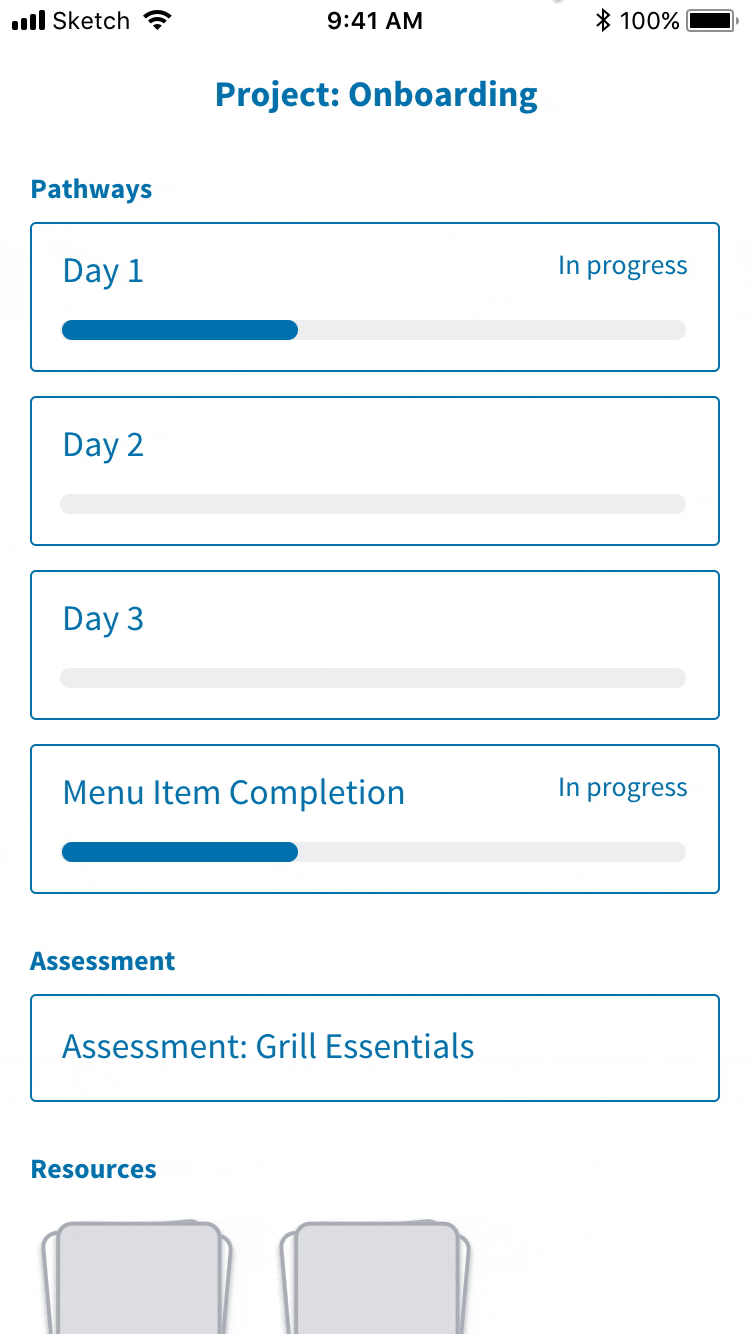Tap Menu Item Completion In progress label
This screenshot has width=750, height=1334.
point(623,788)
